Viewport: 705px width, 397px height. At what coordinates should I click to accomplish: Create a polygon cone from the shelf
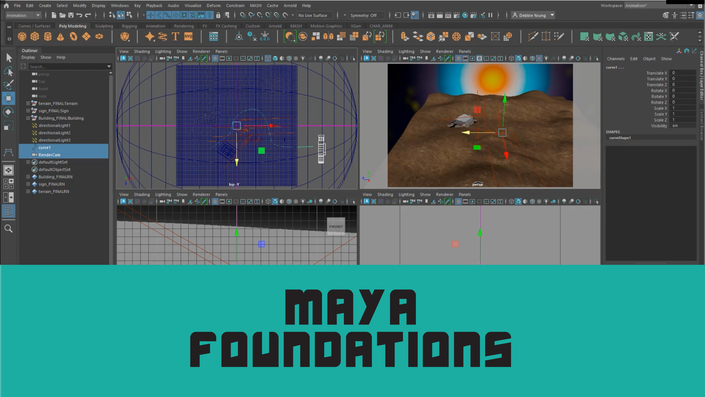coord(60,36)
